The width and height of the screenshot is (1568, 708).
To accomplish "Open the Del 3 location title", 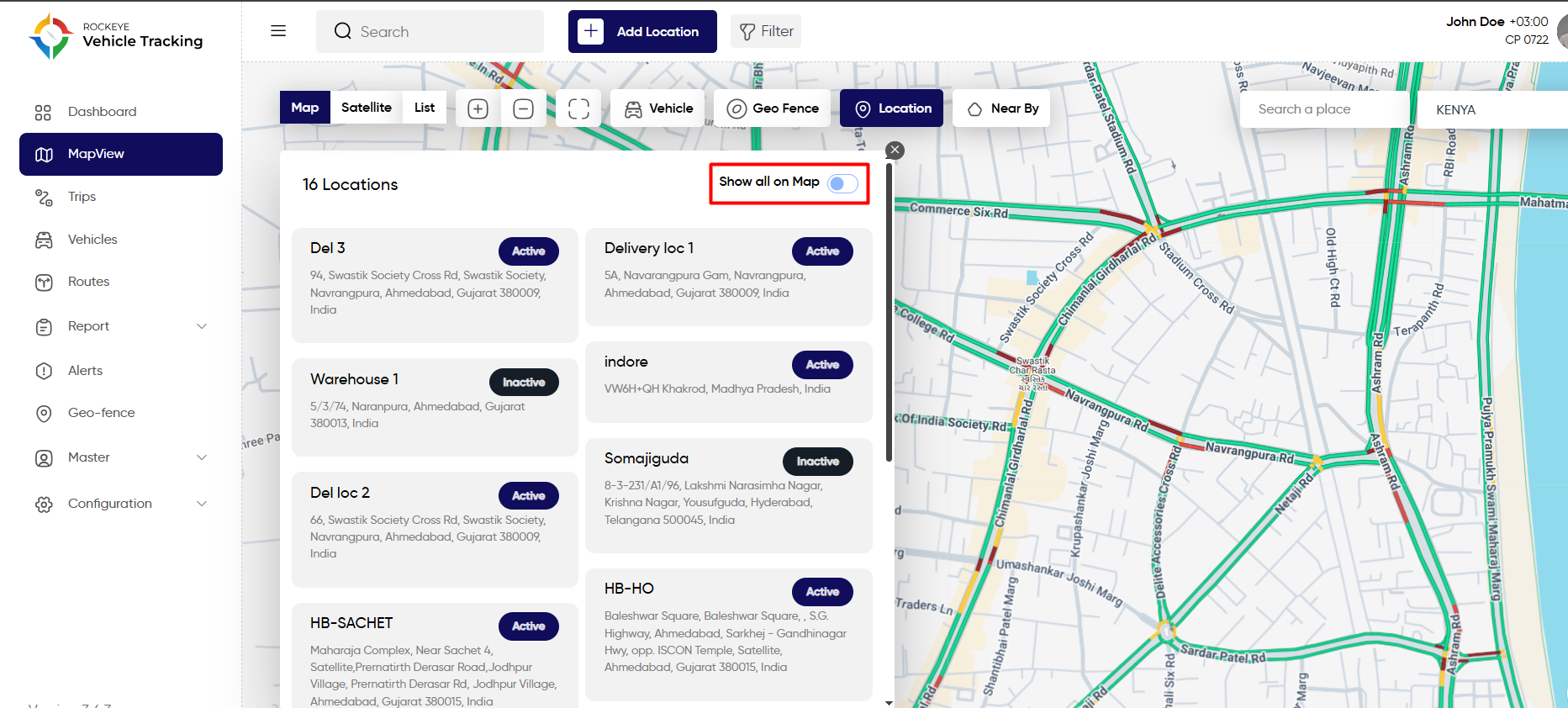I will point(328,248).
